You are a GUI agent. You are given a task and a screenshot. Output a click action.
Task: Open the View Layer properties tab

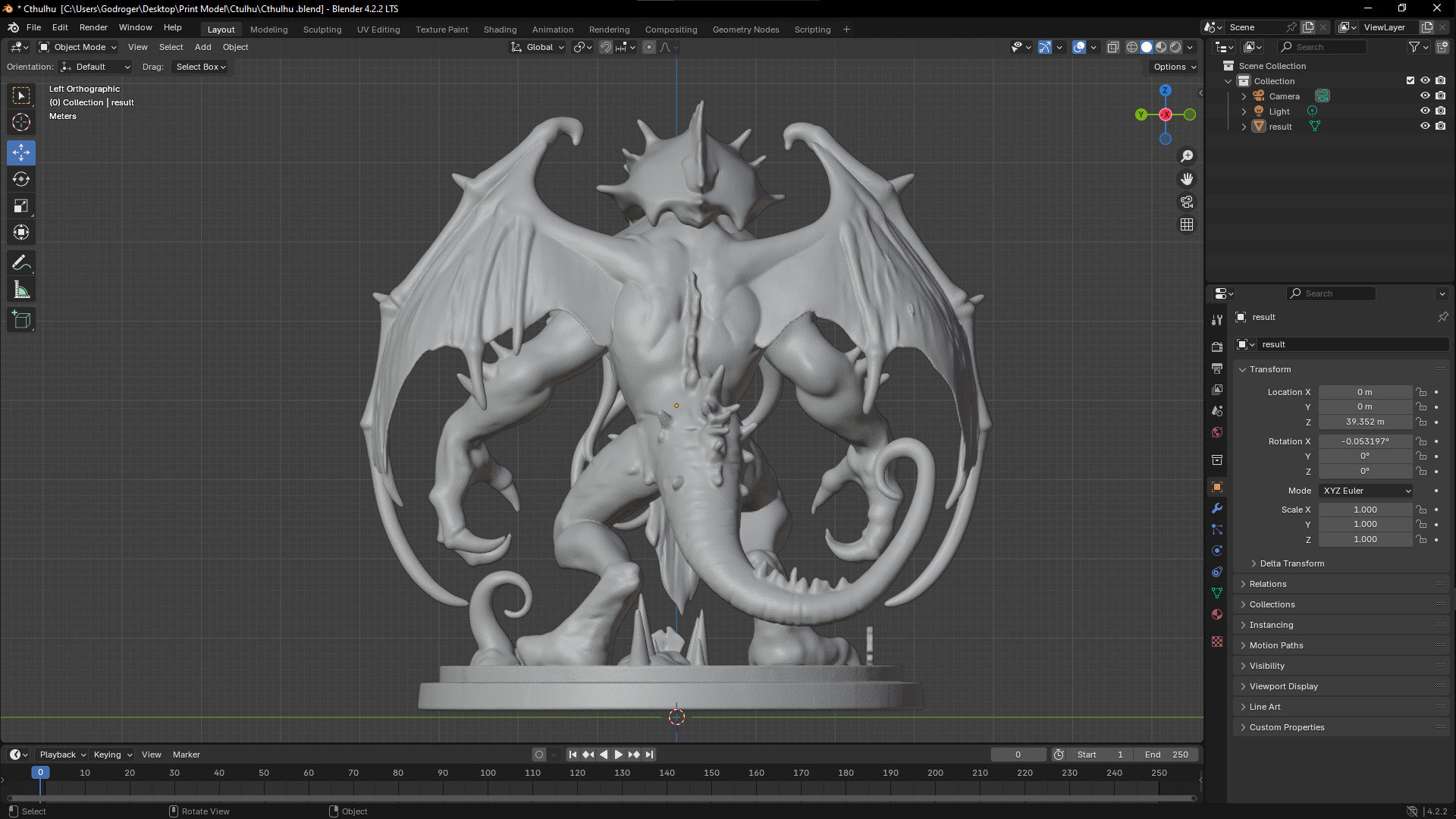[1217, 389]
